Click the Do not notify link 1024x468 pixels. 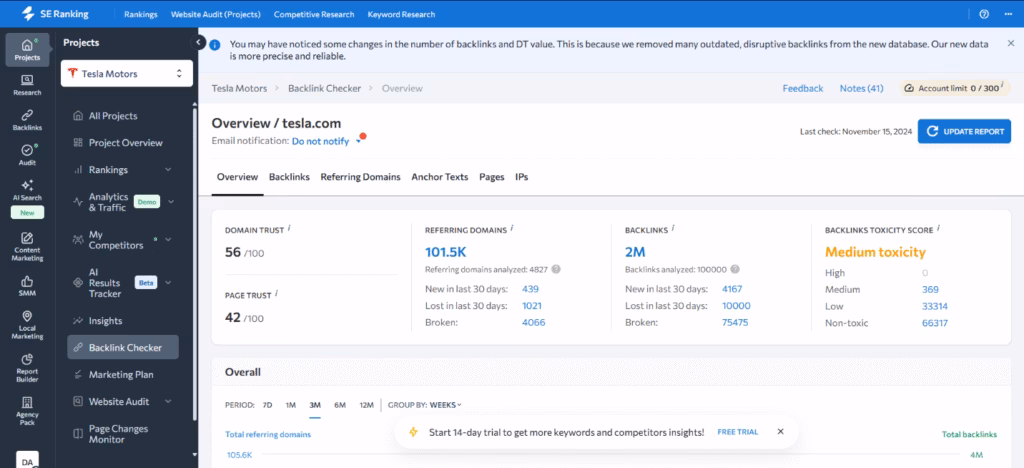click(320, 142)
